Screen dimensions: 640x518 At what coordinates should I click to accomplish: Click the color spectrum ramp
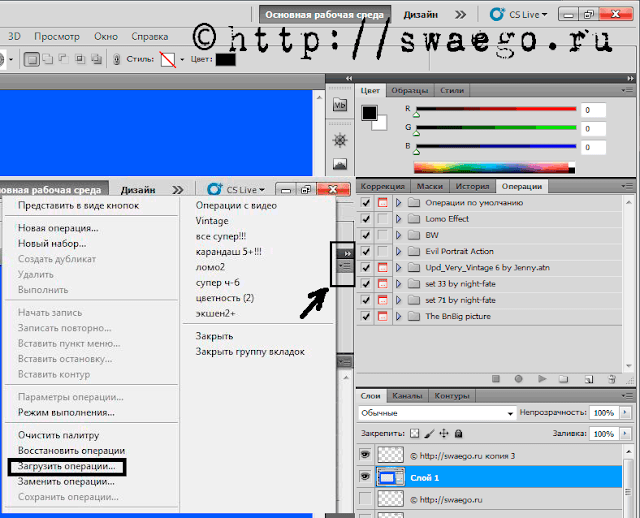[494, 167]
